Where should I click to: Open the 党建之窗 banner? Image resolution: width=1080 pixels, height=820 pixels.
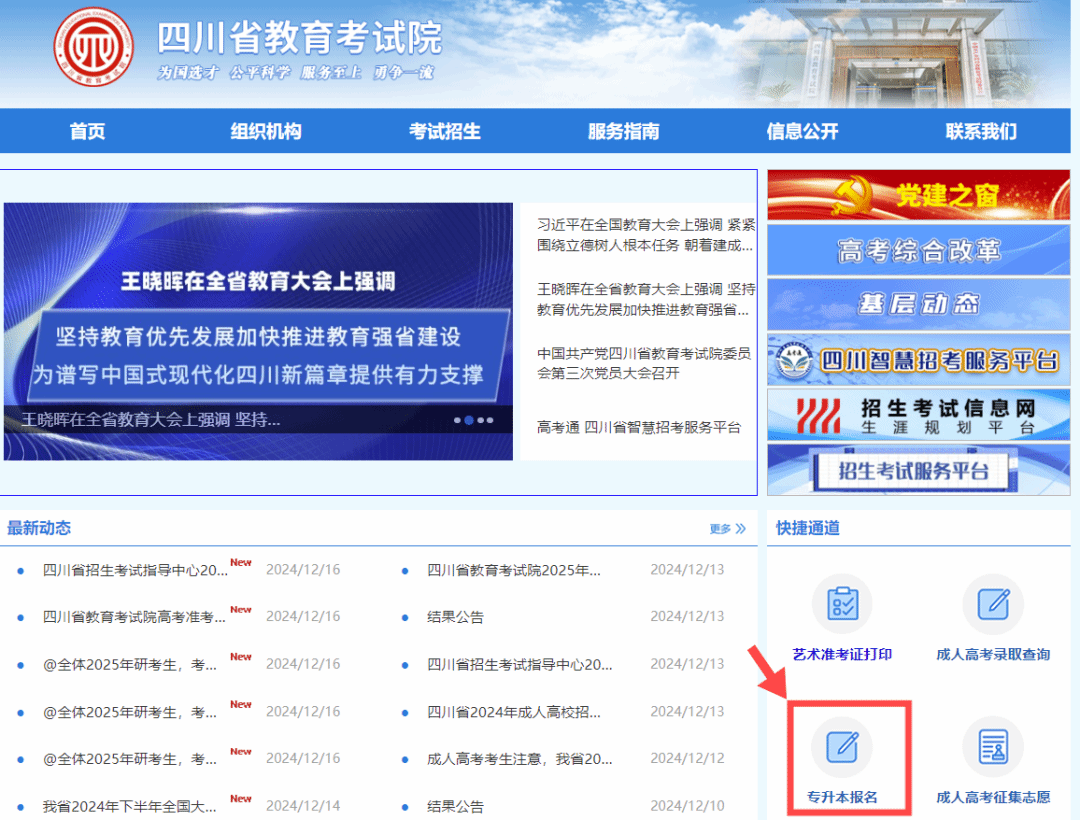[917, 194]
